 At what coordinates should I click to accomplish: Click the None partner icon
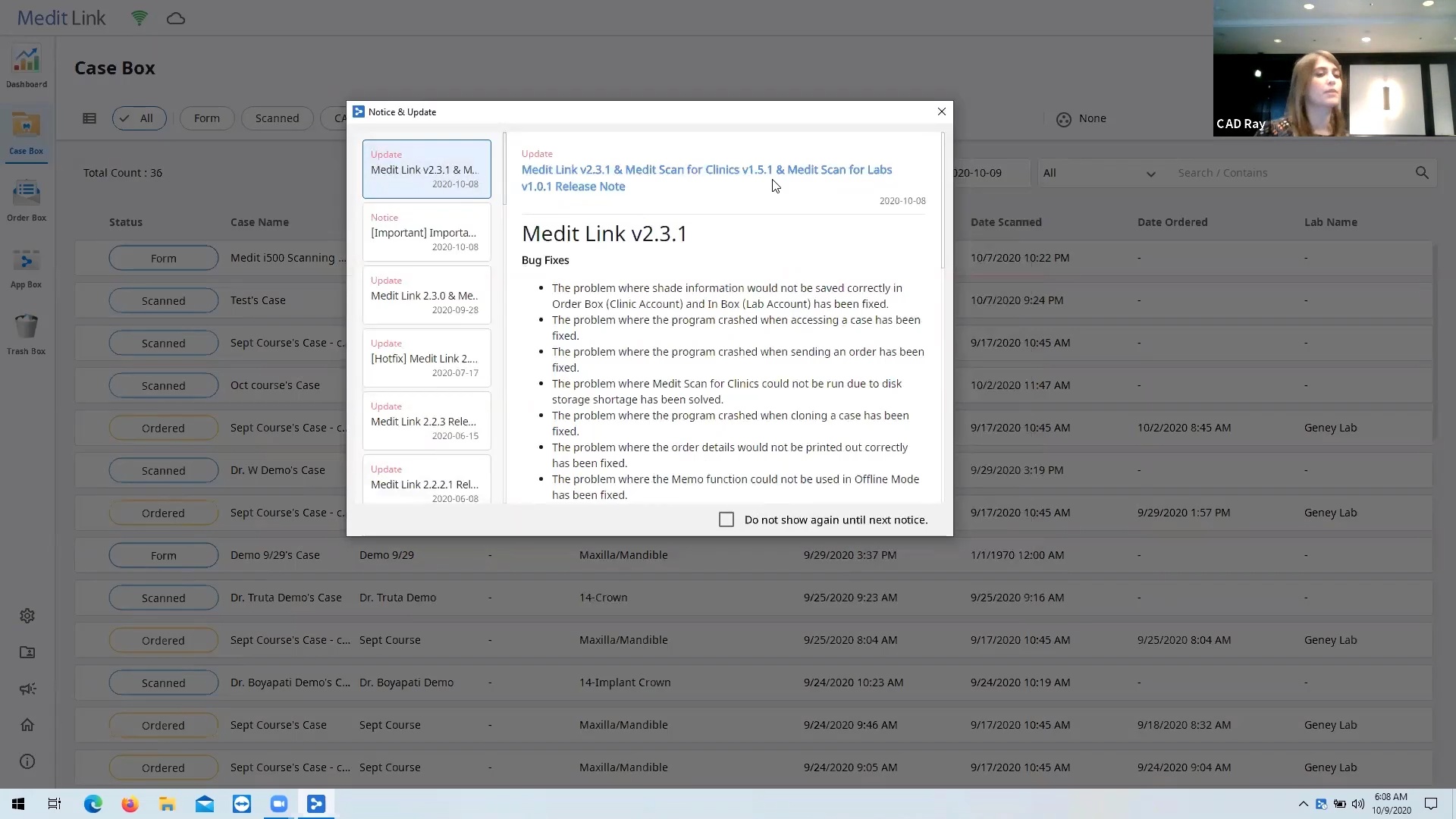point(1064,119)
